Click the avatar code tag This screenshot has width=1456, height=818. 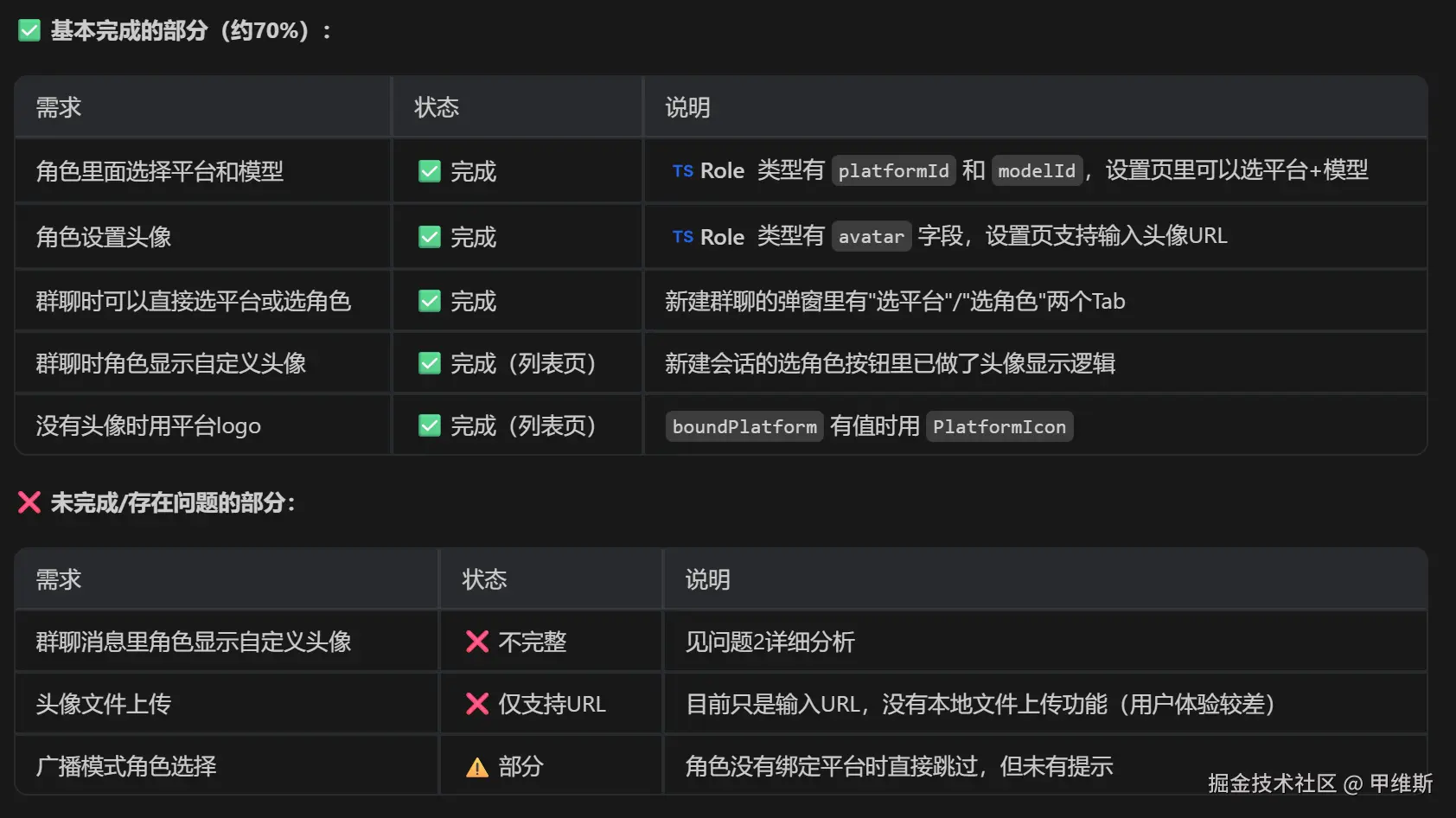click(x=871, y=237)
